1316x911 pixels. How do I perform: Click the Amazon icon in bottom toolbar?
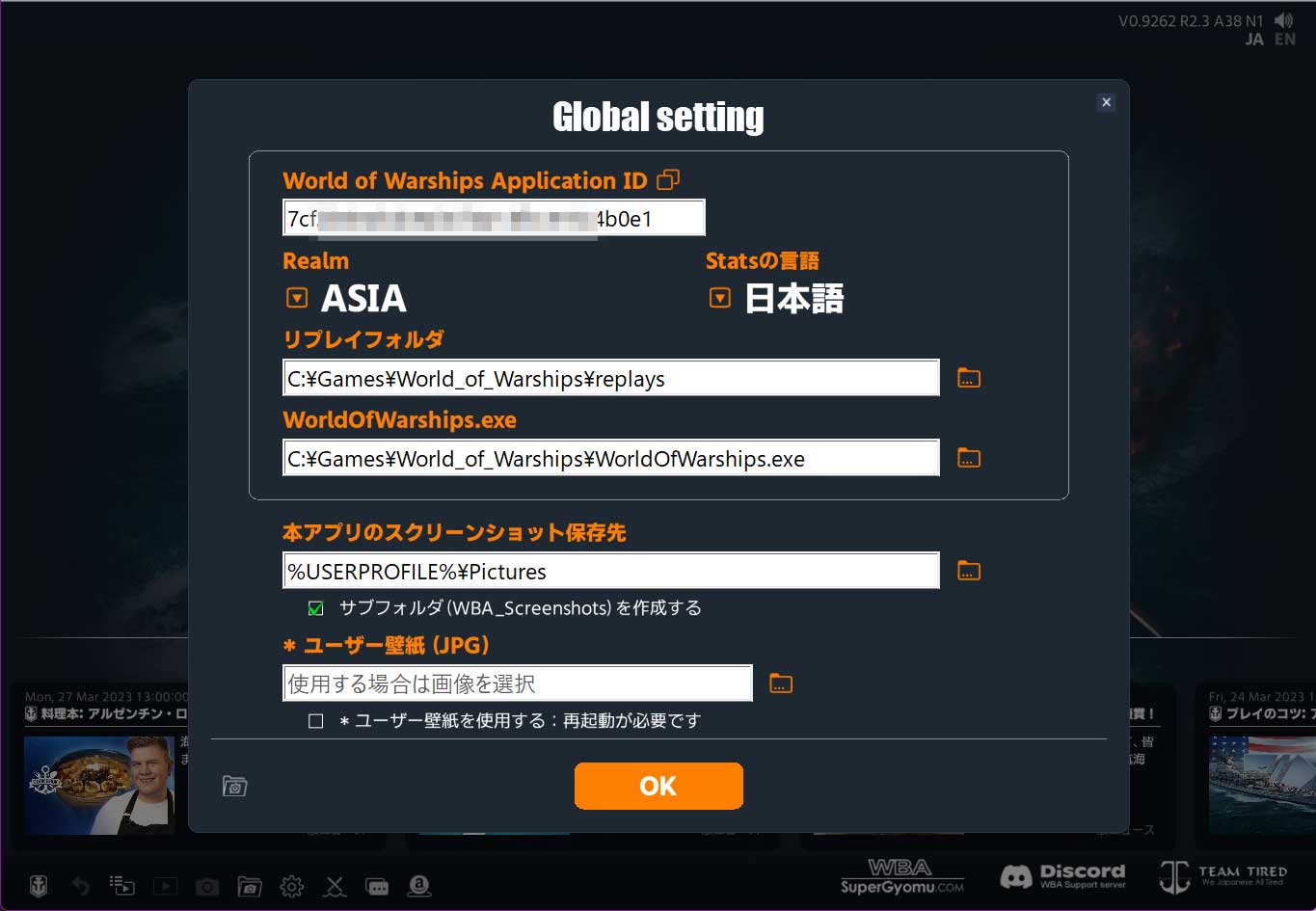419,885
